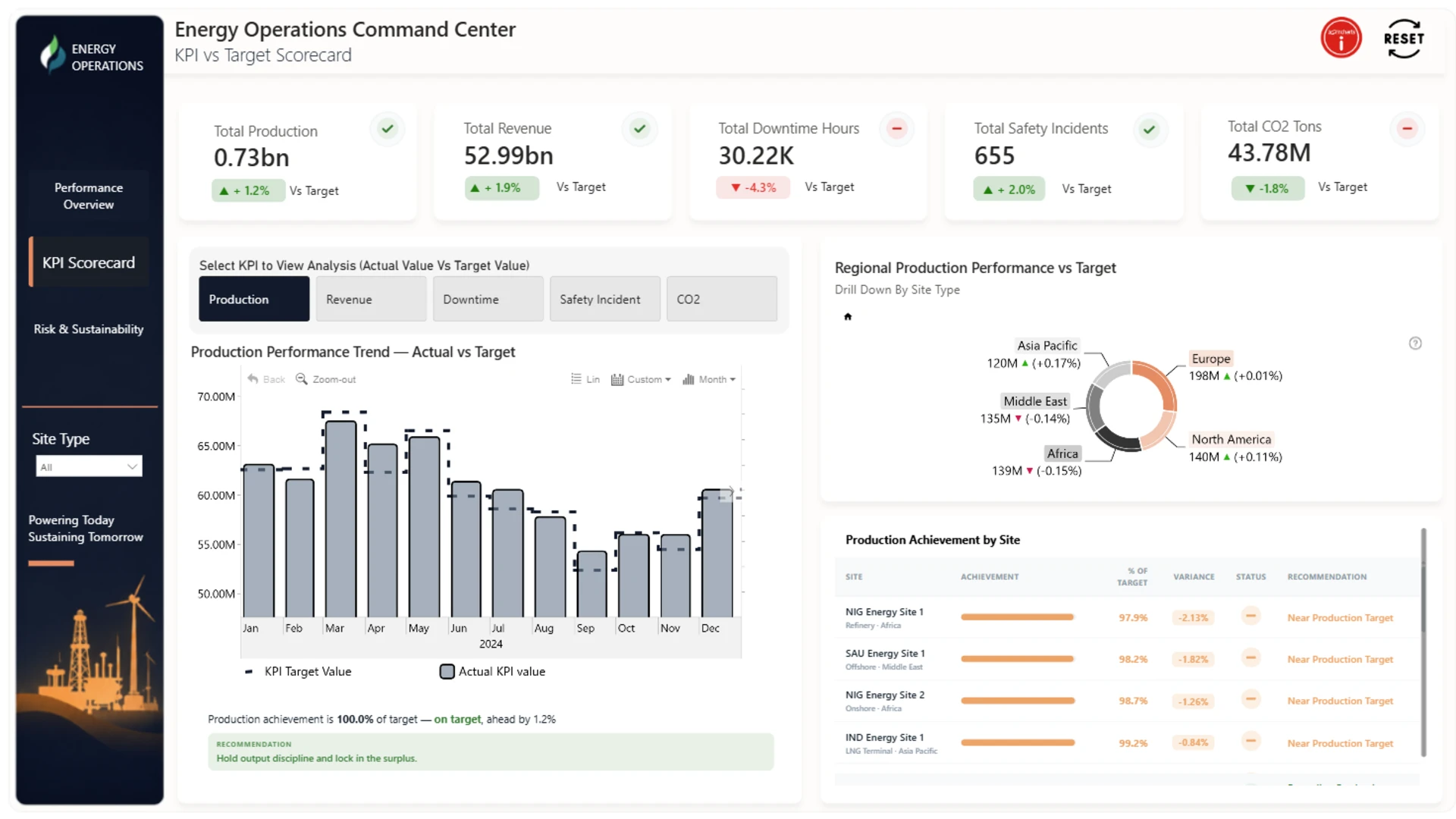The image size is (1456, 819).
Task: Toggle the Actual KPI value legend entry
Action: tap(493, 671)
